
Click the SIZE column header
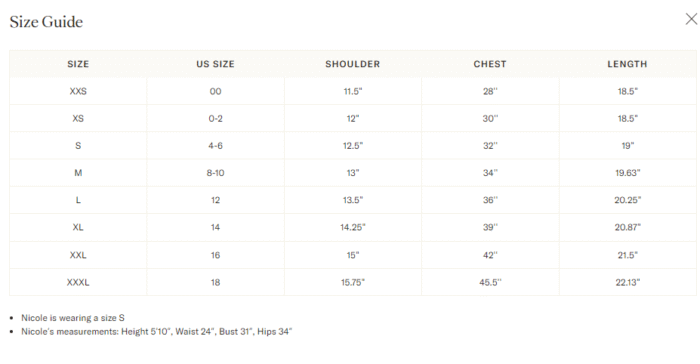tap(78, 64)
